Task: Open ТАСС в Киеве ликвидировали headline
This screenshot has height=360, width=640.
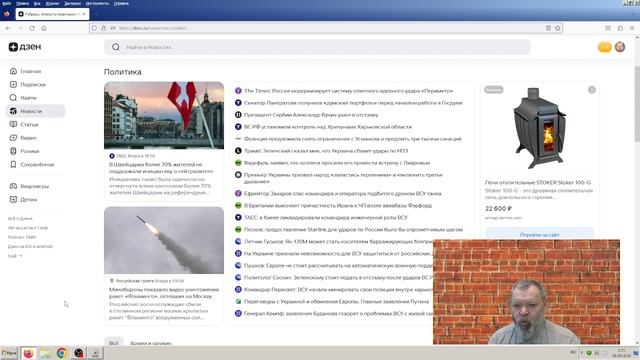Action: (325, 218)
